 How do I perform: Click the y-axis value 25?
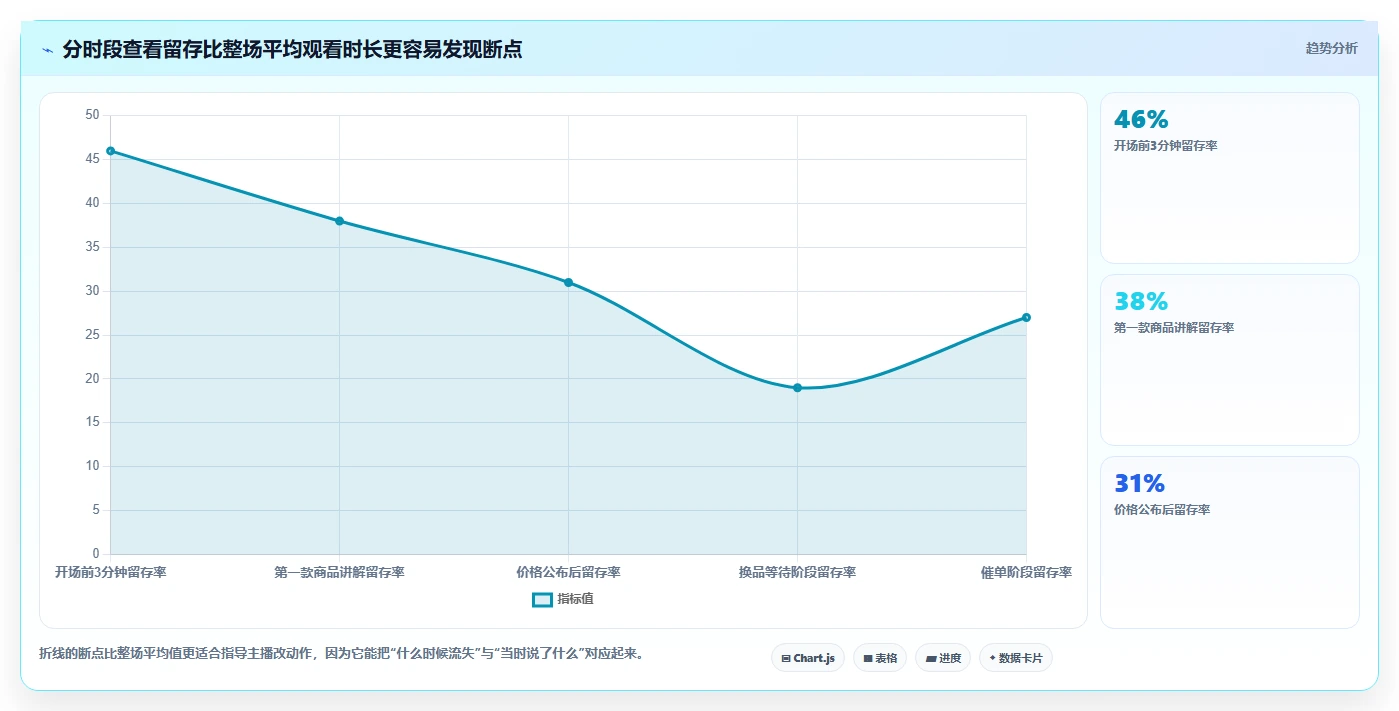[x=92, y=335]
